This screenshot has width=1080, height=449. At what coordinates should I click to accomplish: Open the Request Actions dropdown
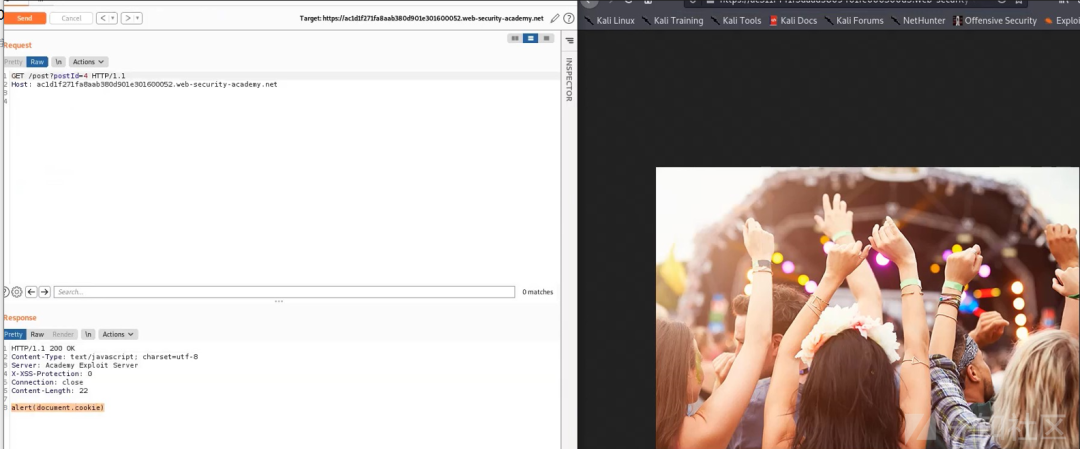click(x=89, y=62)
